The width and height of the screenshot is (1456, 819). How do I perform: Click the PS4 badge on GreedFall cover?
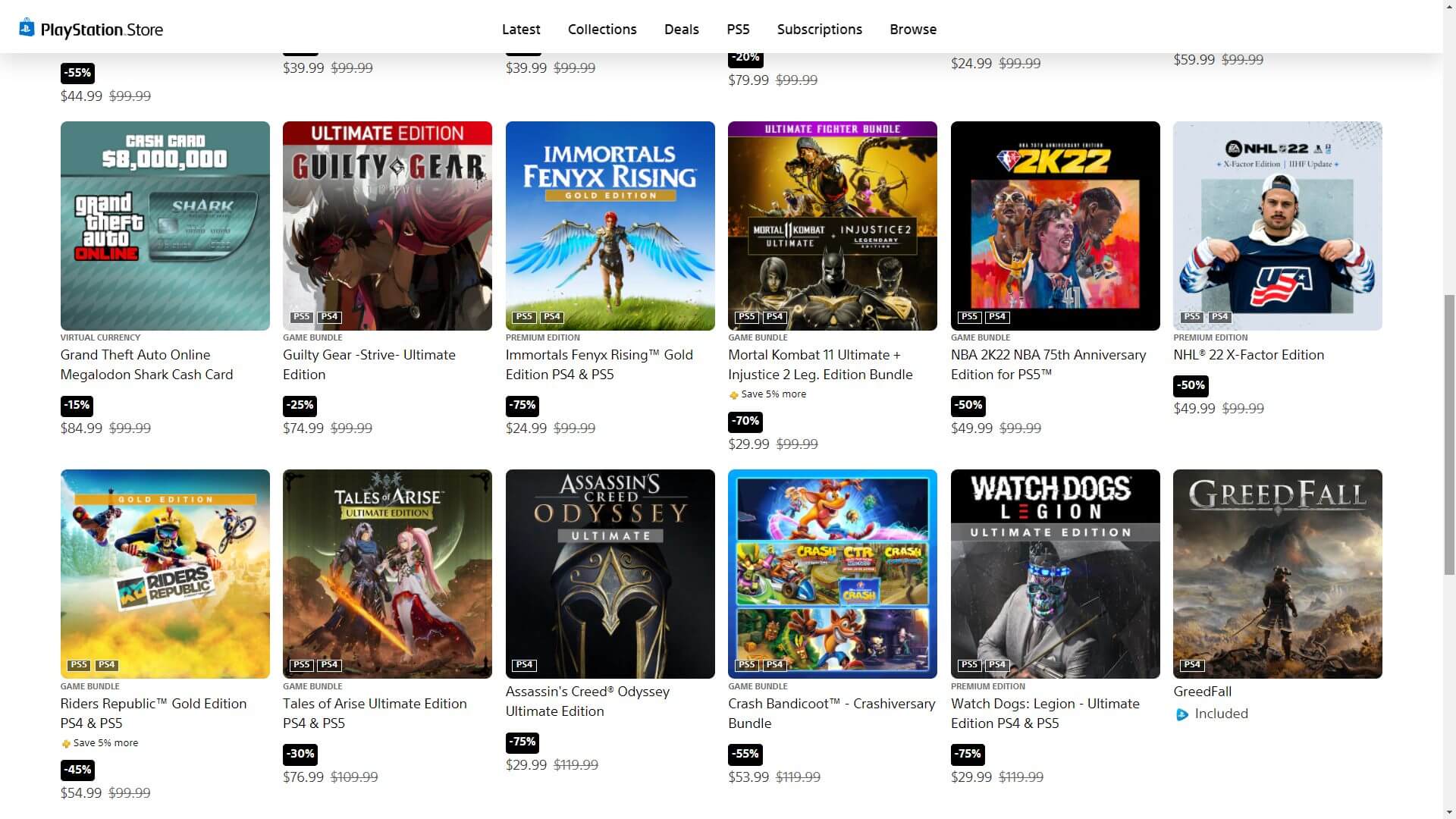click(1191, 665)
